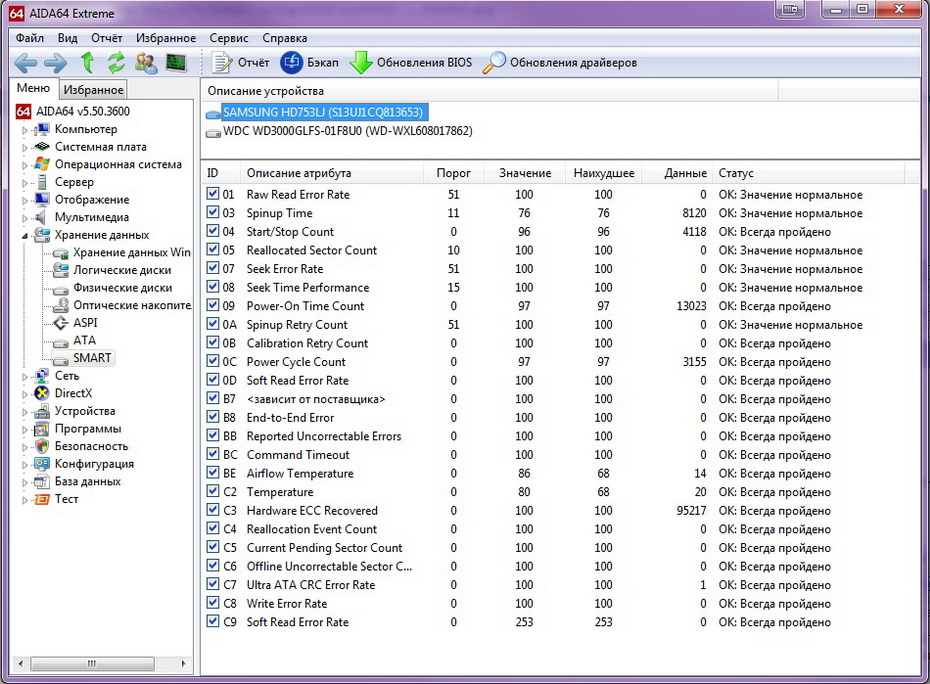Sort by Данные column header
930x684 pixels.
coord(676,173)
